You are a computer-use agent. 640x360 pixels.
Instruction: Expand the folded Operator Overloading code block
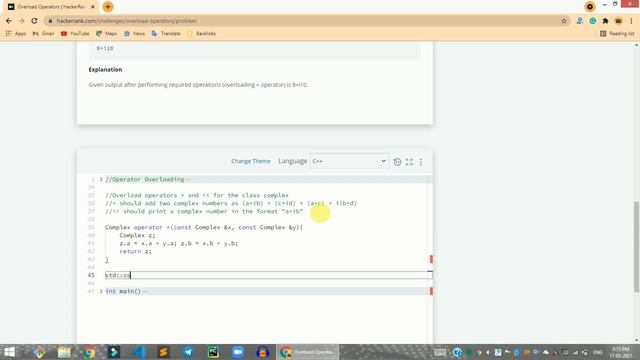tap(101, 179)
